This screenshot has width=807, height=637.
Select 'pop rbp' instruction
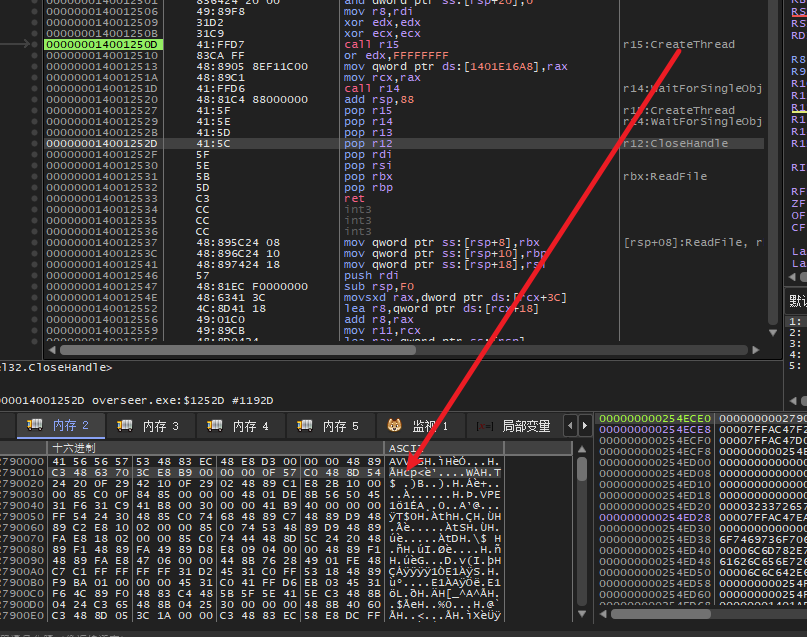coord(368,187)
